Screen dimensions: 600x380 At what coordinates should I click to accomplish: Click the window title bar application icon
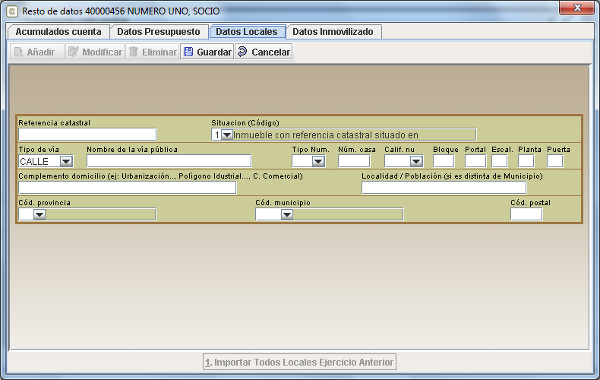click(x=12, y=11)
